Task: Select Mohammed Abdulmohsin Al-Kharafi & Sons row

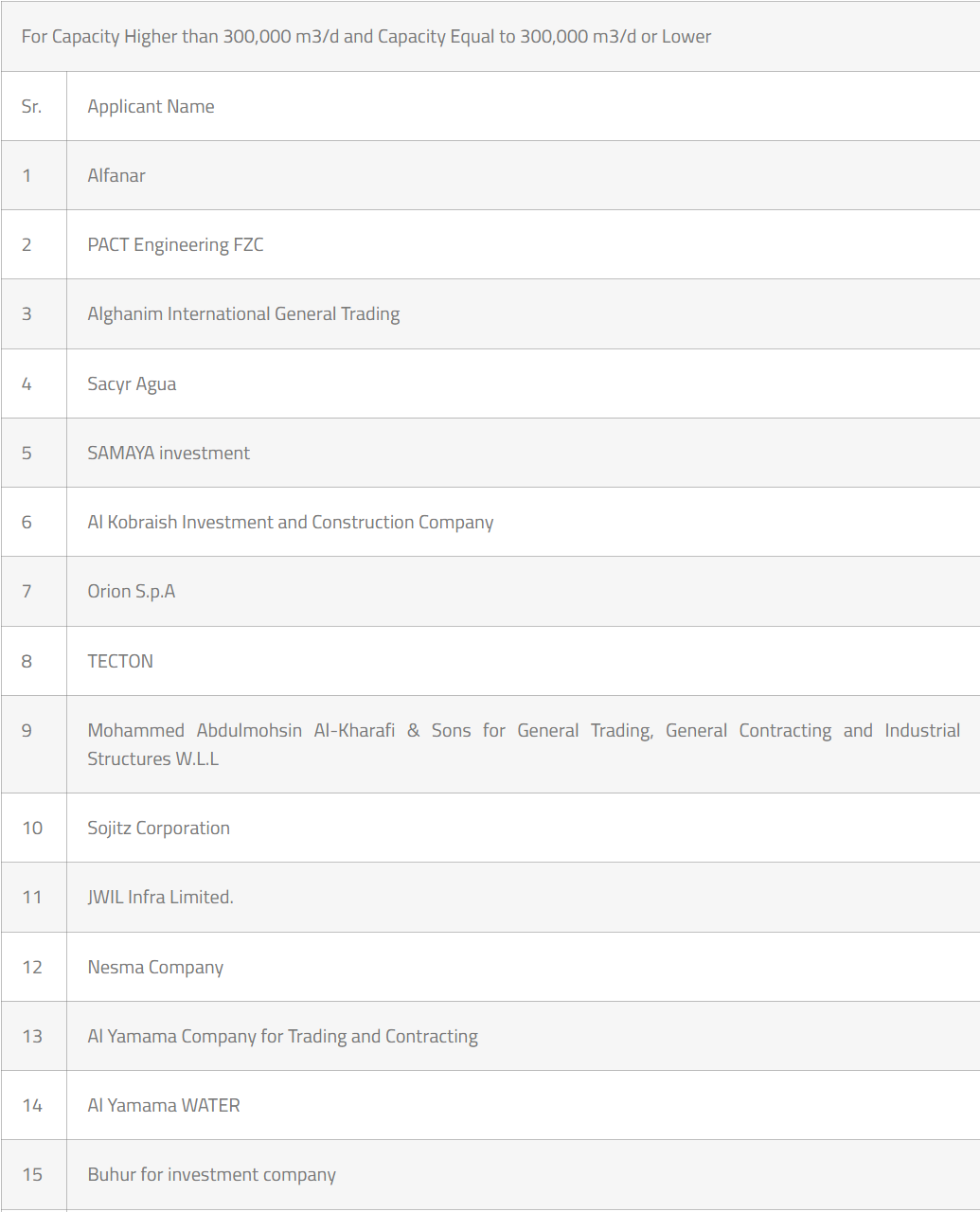Action: point(524,744)
